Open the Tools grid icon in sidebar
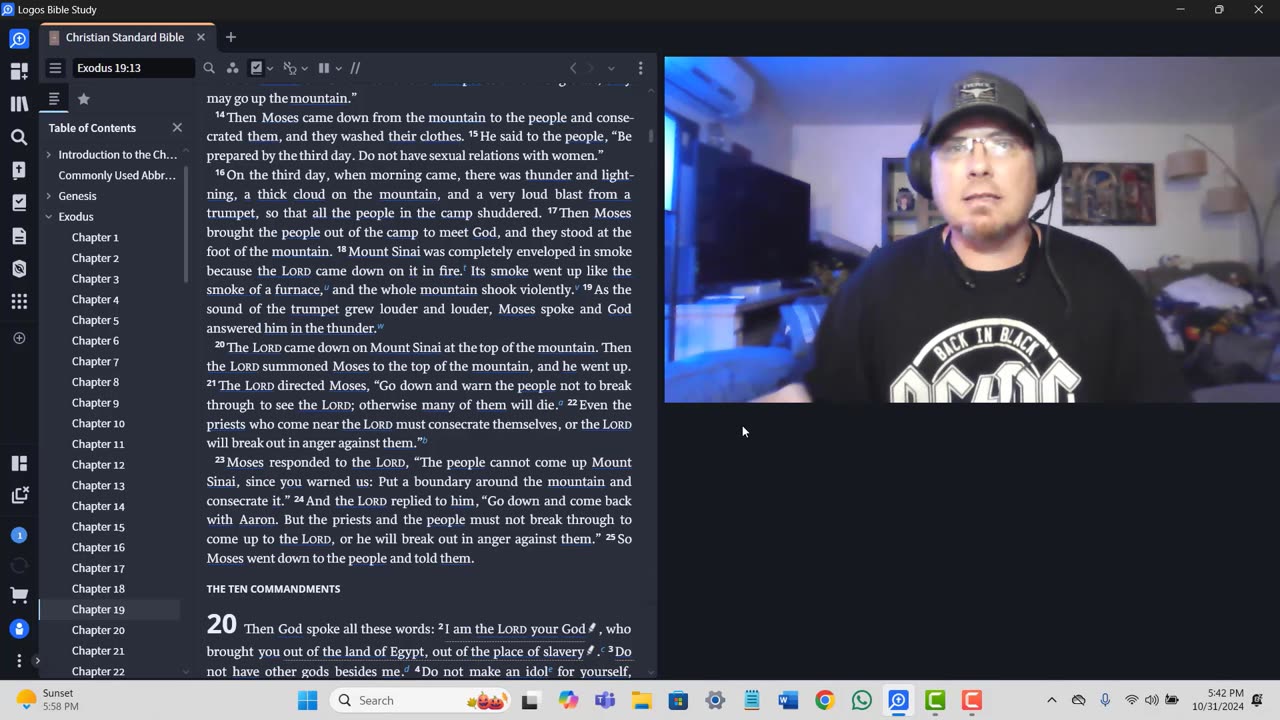Image resolution: width=1280 pixels, height=720 pixels. click(x=19, y=301)
